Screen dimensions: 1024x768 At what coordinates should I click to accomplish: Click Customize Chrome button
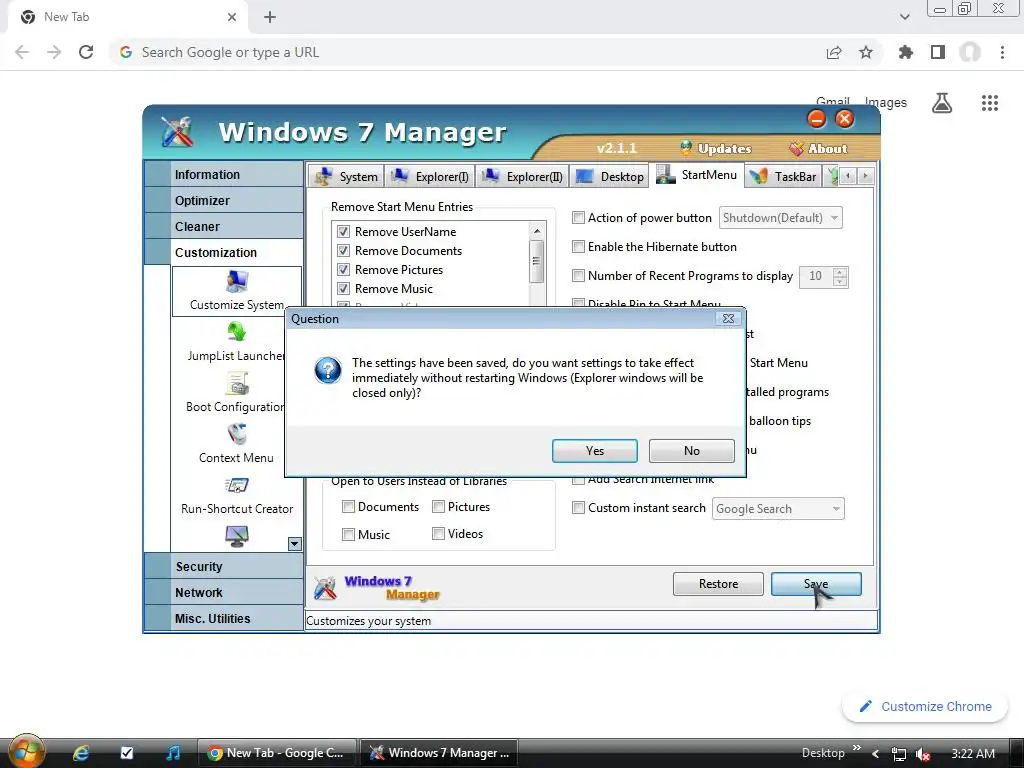(x=925, y=707)
